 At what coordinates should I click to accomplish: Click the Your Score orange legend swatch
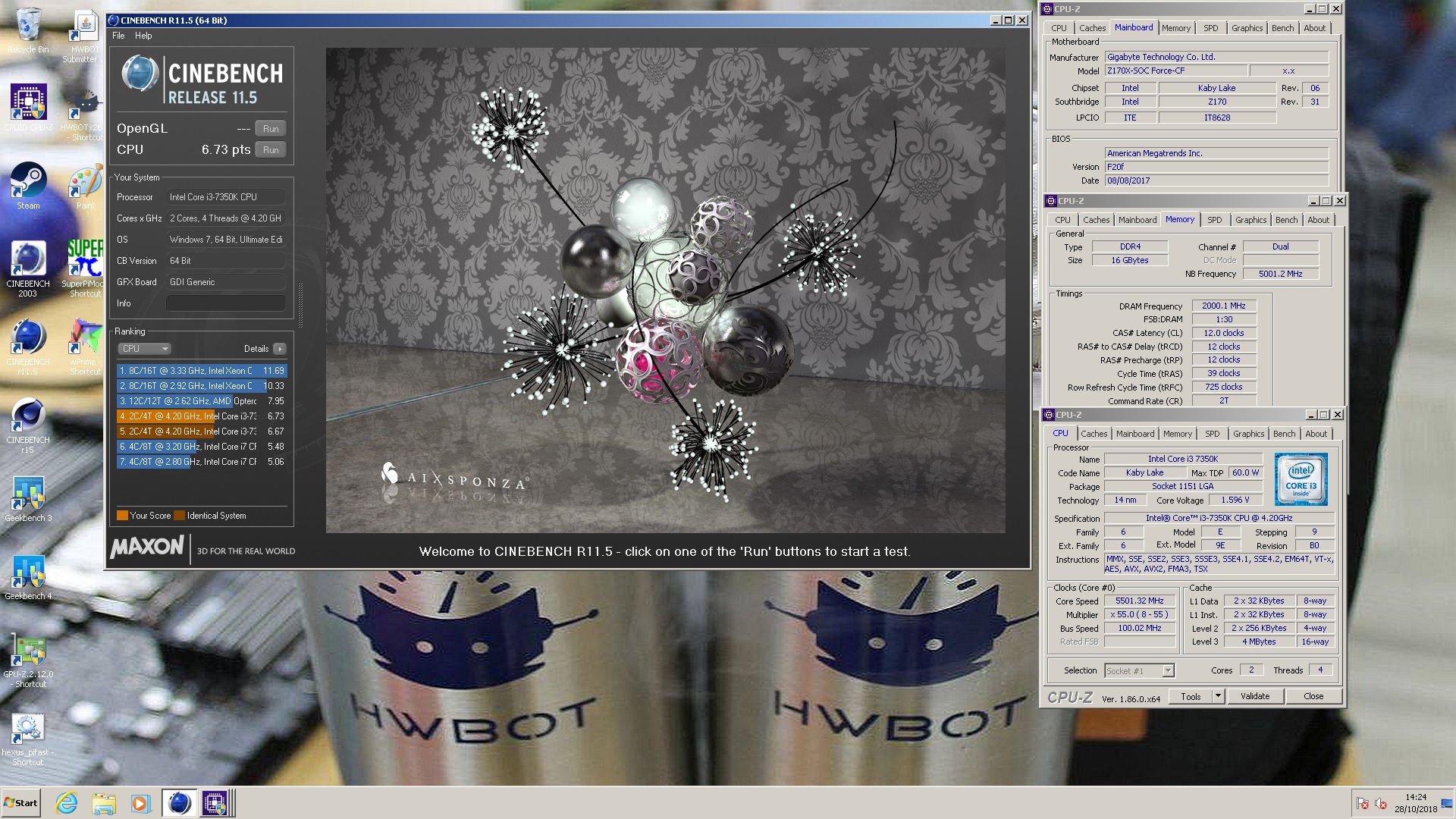coord(122,516)
